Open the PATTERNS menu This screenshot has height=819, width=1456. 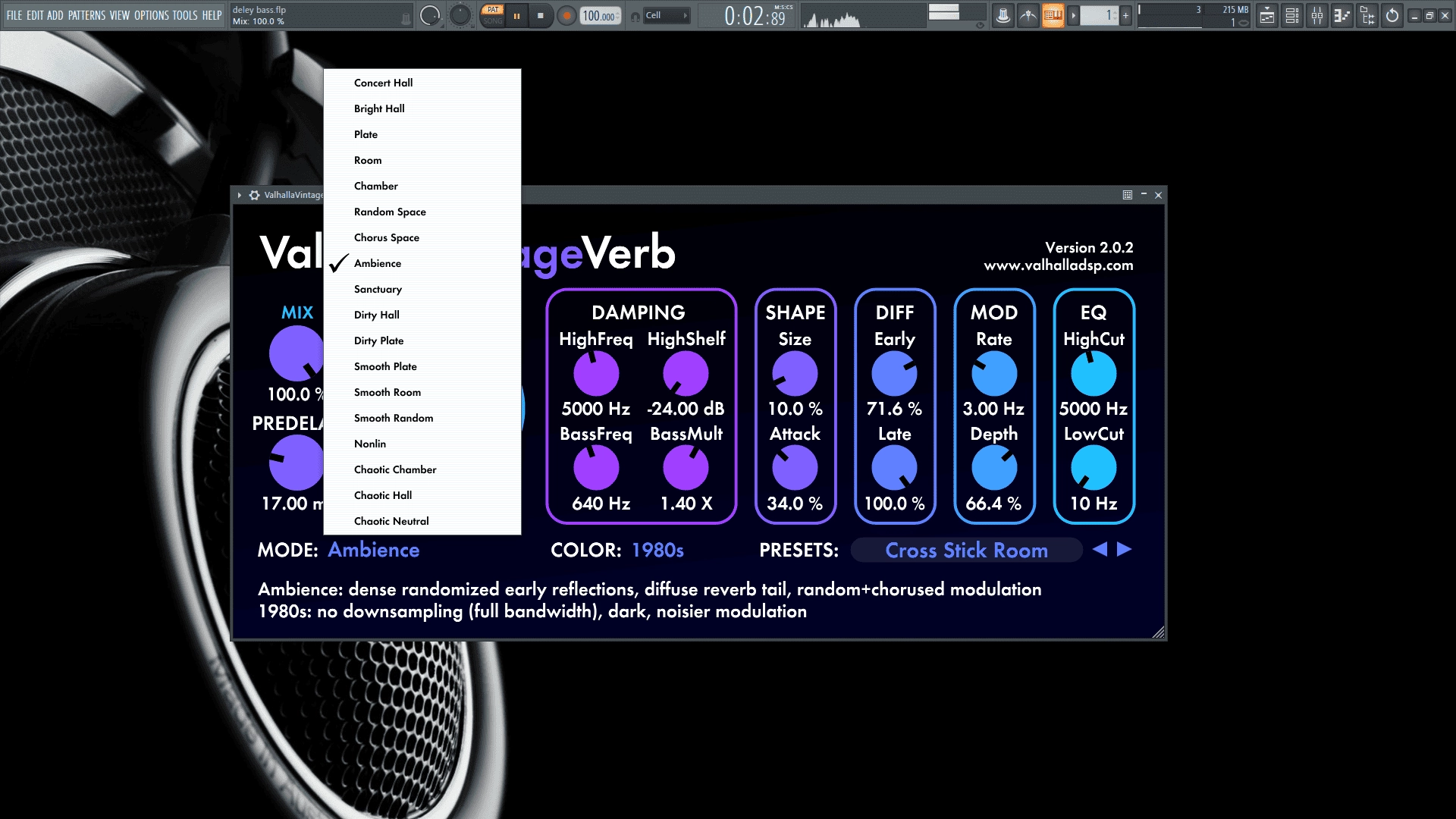coord(87,15)
